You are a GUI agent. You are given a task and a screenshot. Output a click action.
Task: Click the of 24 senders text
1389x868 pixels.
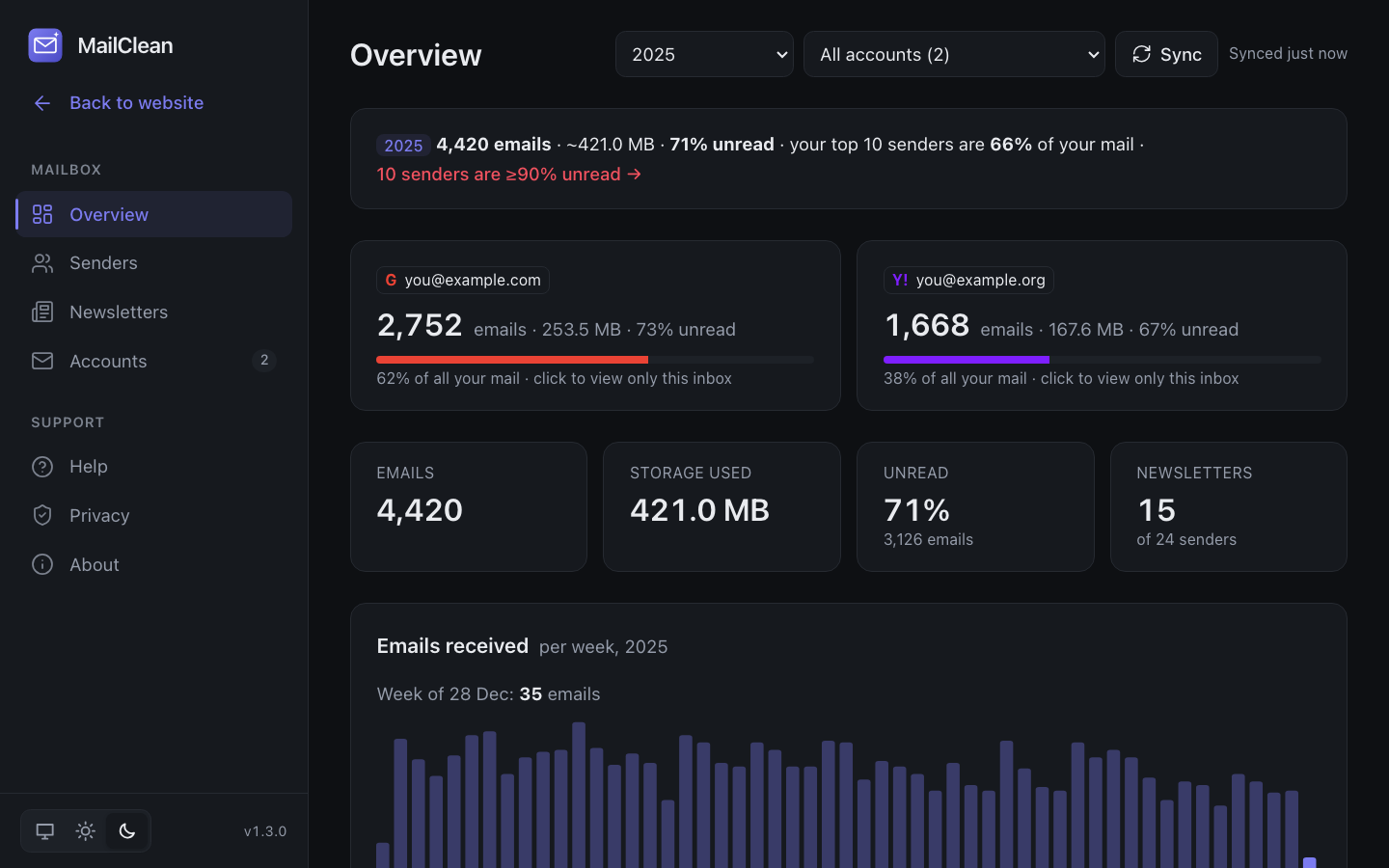[1186, 540]
